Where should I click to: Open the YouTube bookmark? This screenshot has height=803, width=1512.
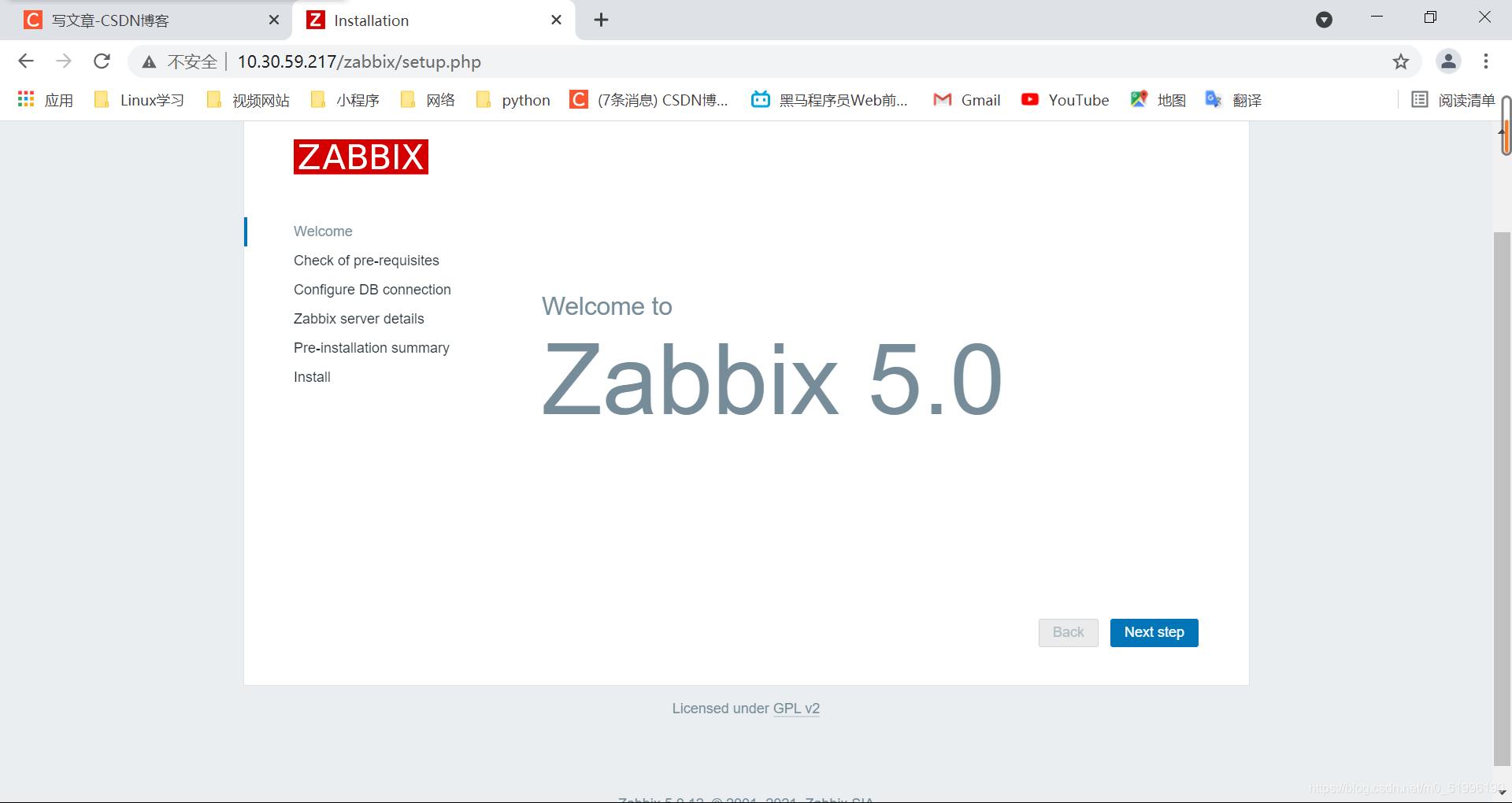[1065, 100]
